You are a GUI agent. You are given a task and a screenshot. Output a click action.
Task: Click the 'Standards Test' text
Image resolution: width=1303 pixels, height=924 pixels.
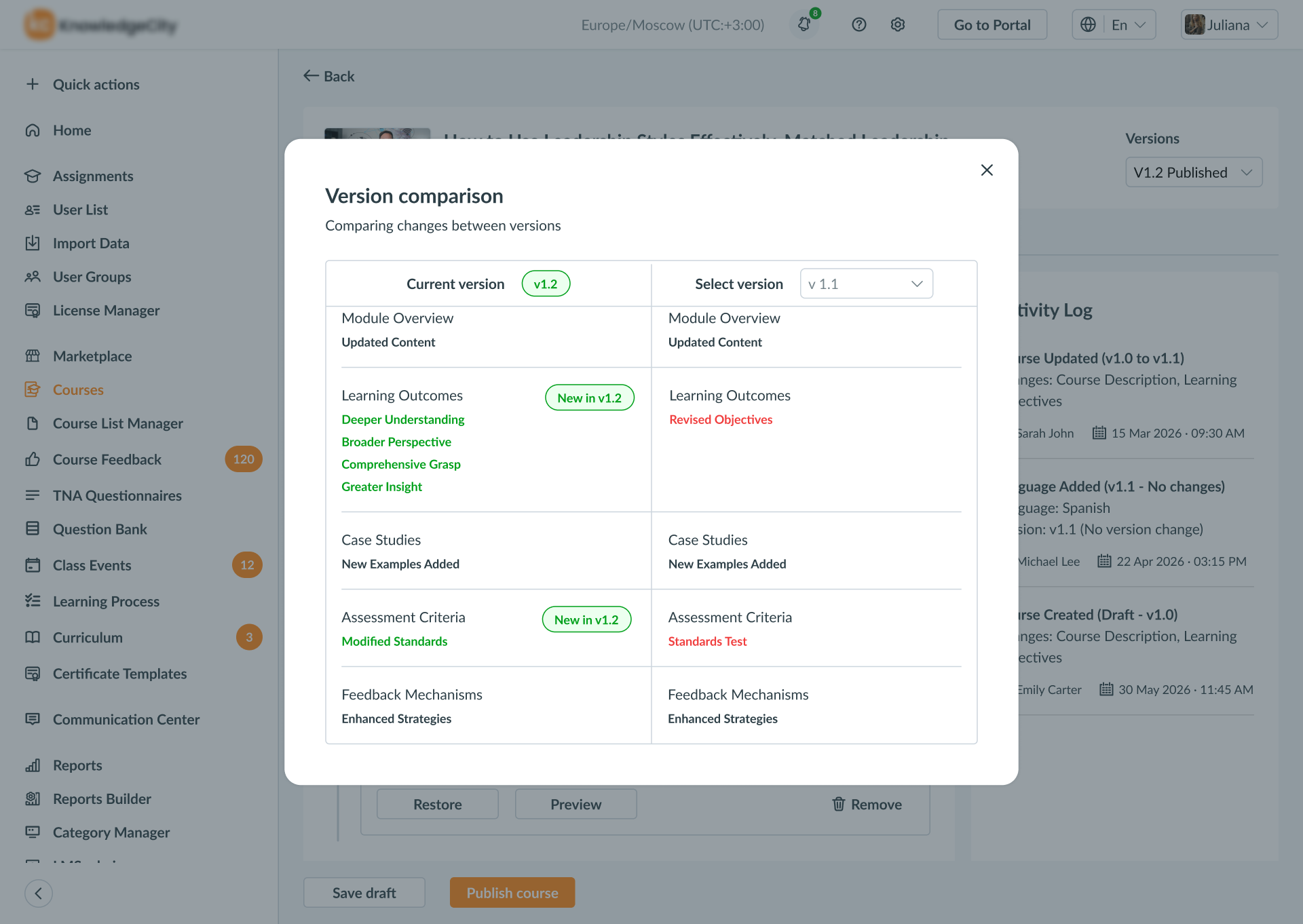click(707, 641)
